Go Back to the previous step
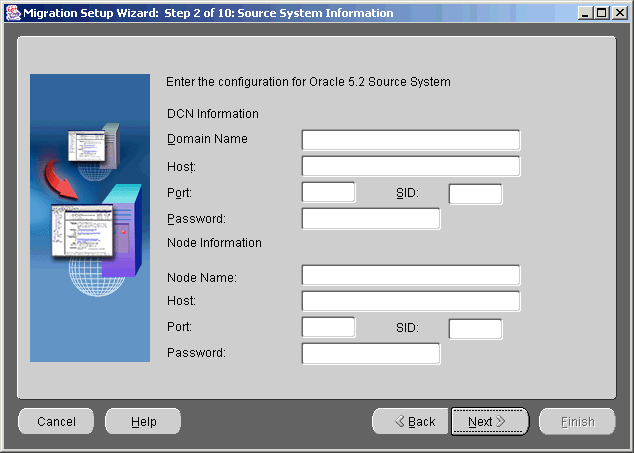The height and width of the screenshot is (453, 634). tap(411, 421)
